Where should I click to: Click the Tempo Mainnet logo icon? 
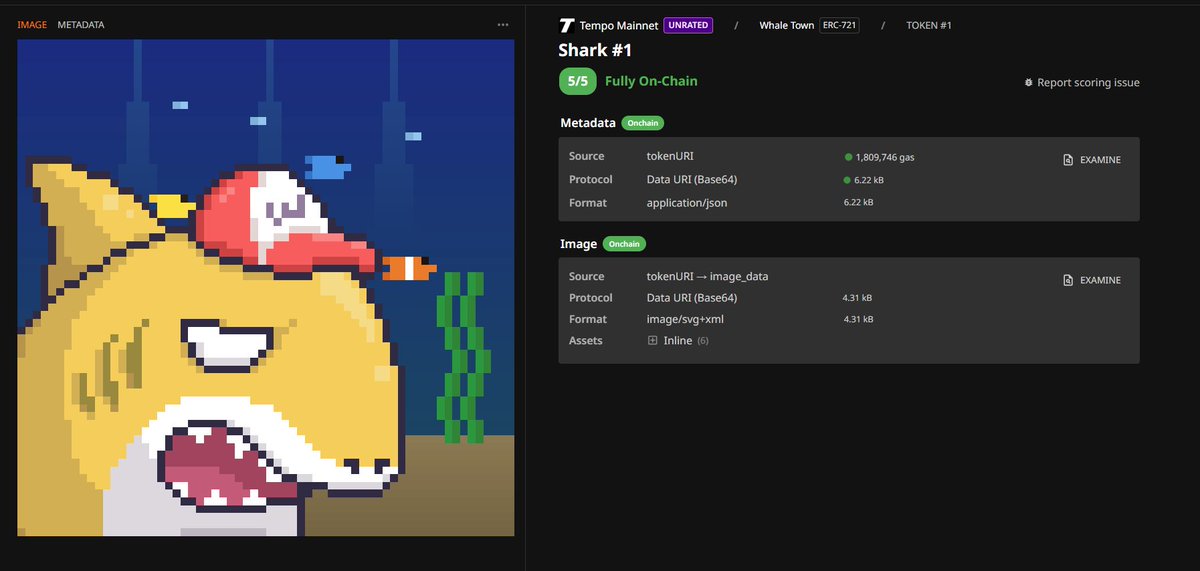[x=567, y=25]
